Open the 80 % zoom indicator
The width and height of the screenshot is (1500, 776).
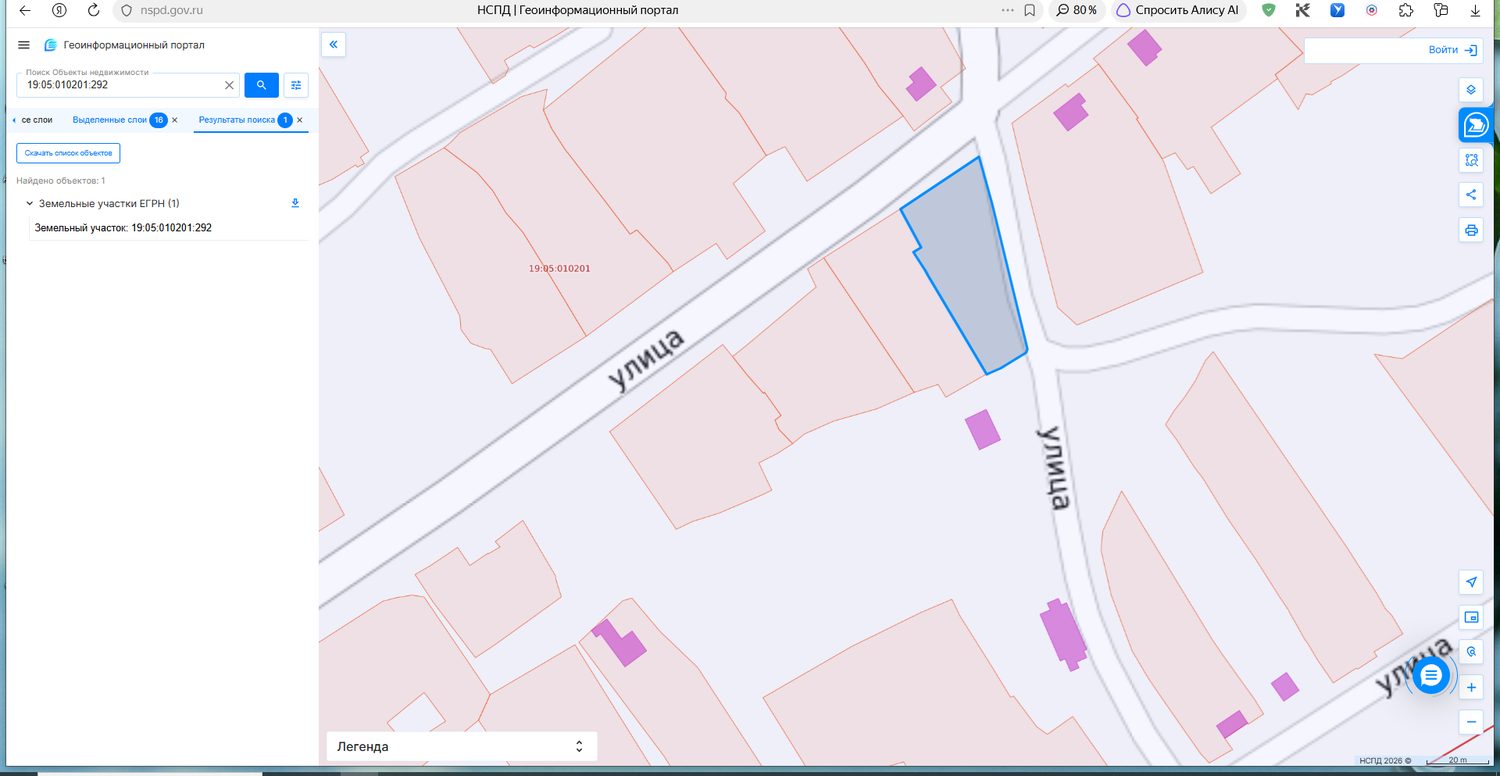(1076, 10)
